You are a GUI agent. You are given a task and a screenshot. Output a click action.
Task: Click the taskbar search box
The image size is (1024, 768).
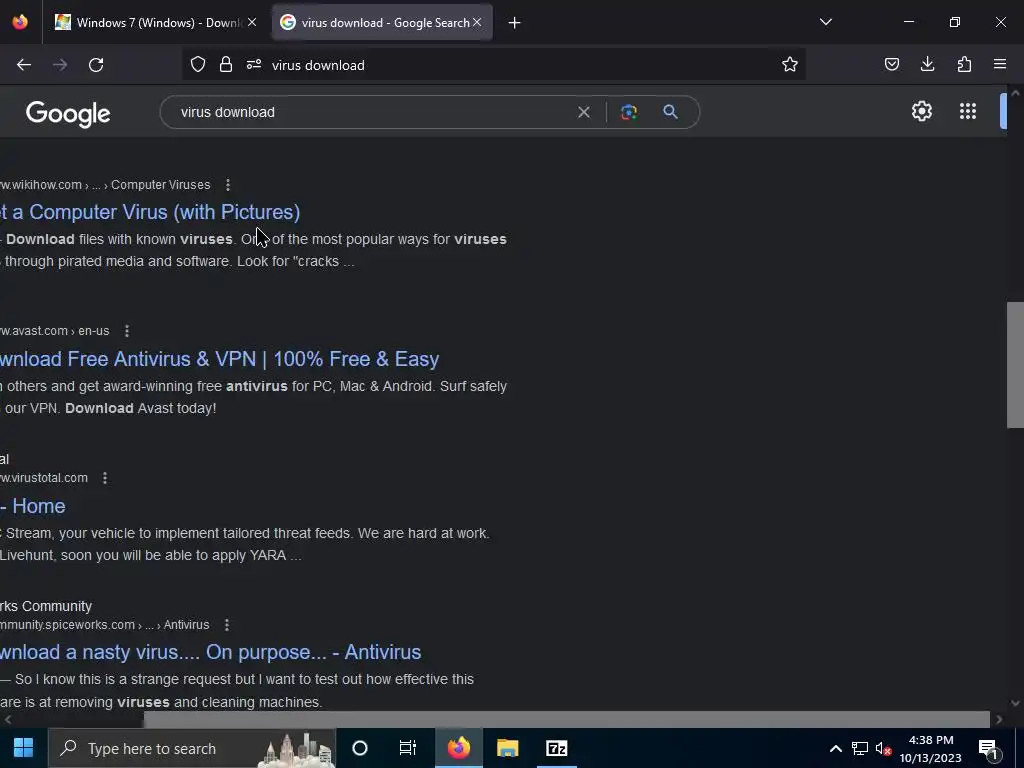click(x=192, y=748)
